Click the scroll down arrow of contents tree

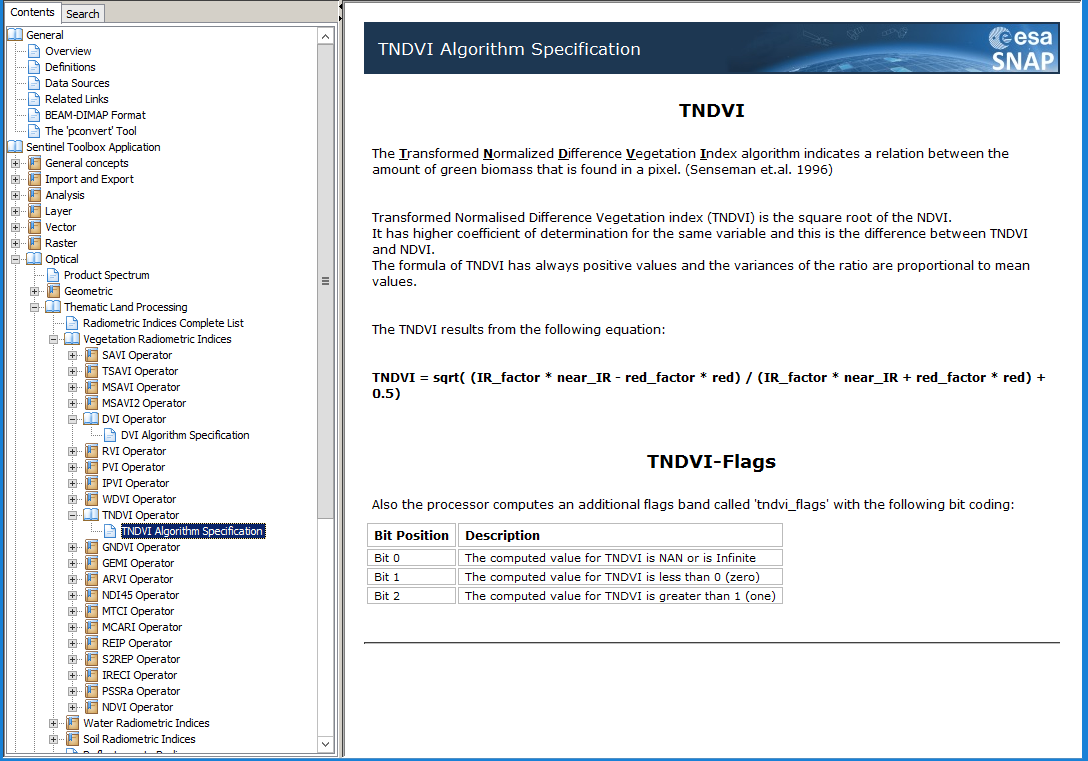point(325,744)
